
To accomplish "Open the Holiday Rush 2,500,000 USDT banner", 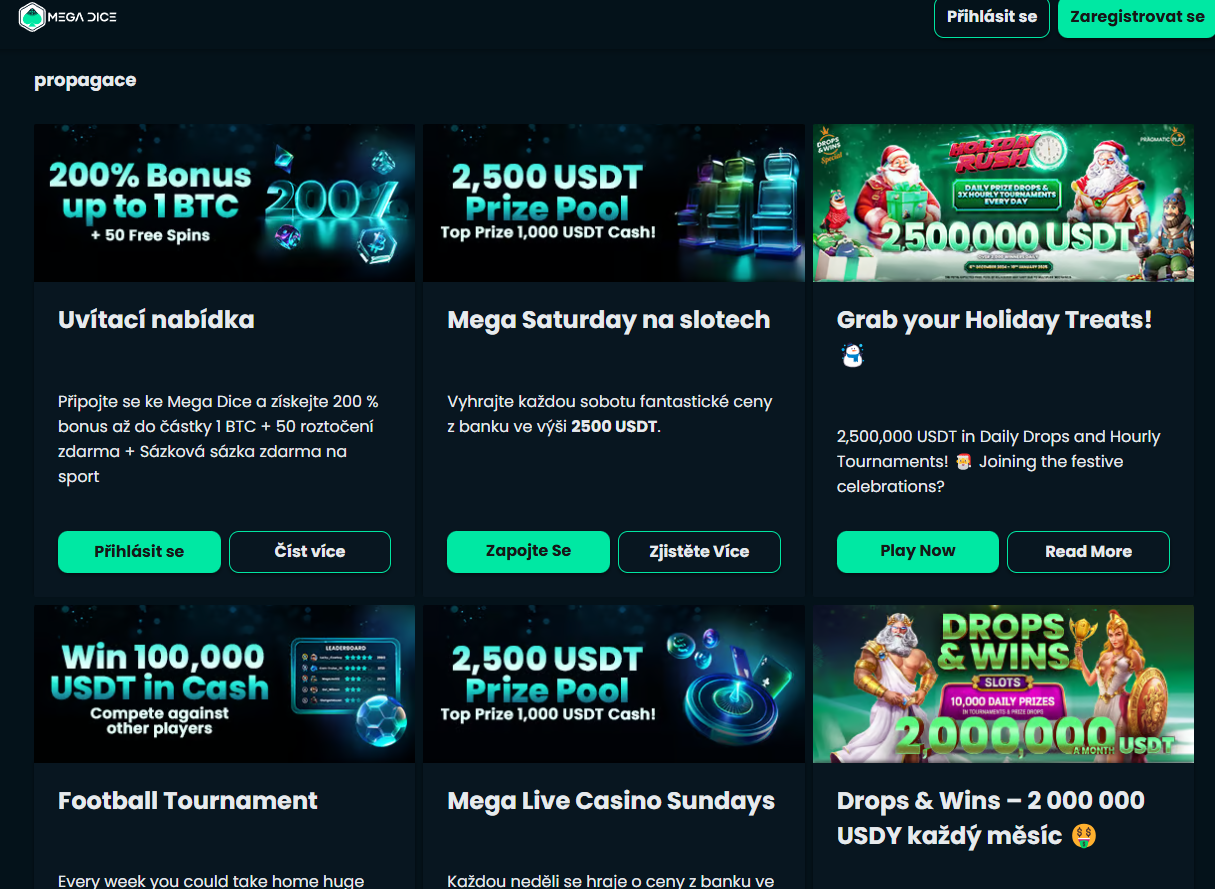I will click(1003, 203).
